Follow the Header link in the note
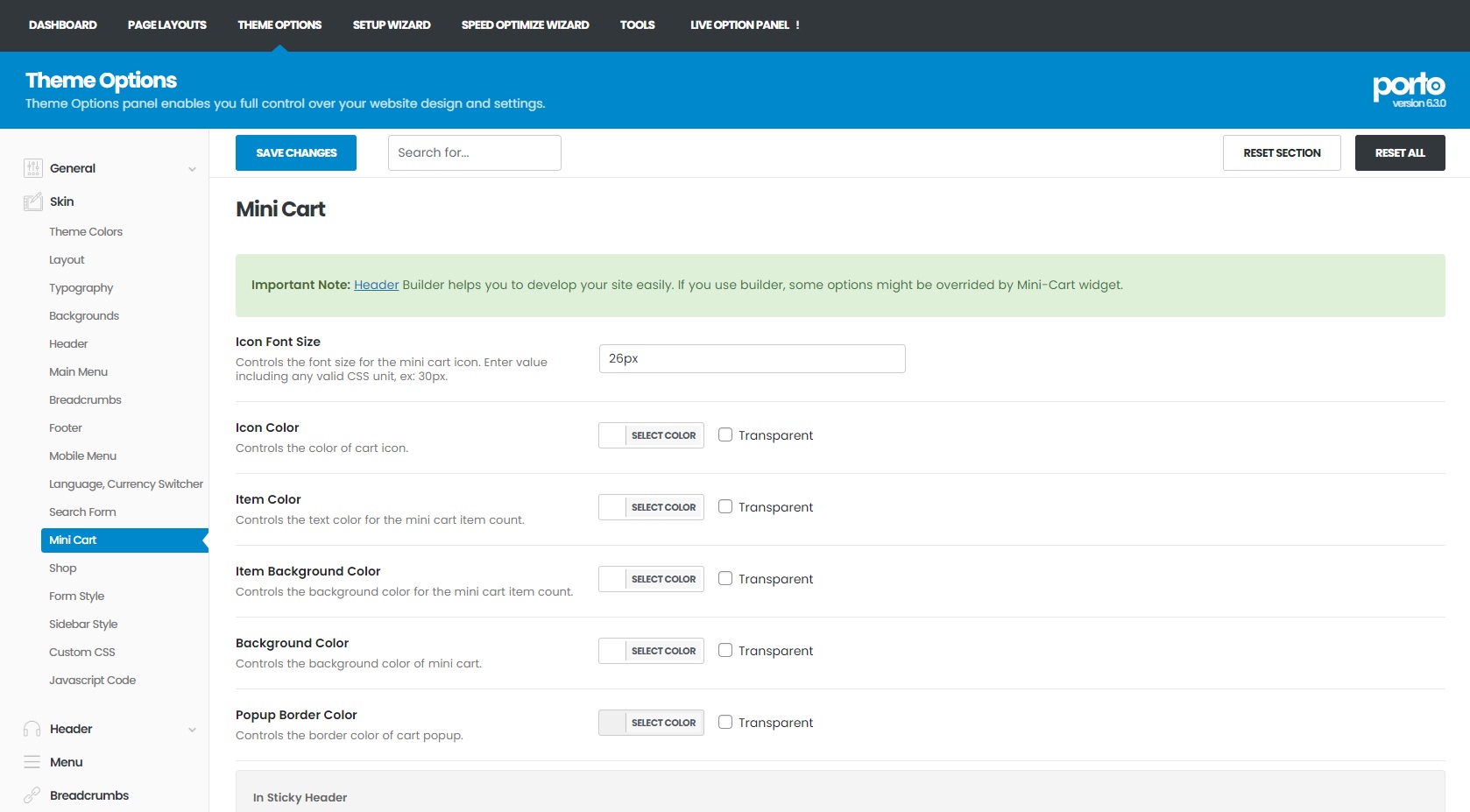The width and height of the screenshot is (1470, 812). [376, 285]
